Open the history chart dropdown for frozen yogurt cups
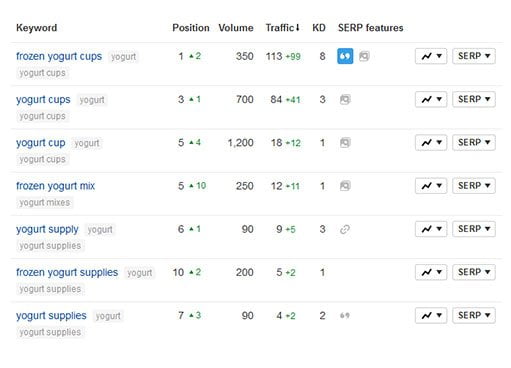Screen dimensions: 511x368 click(x=431, y=56)
